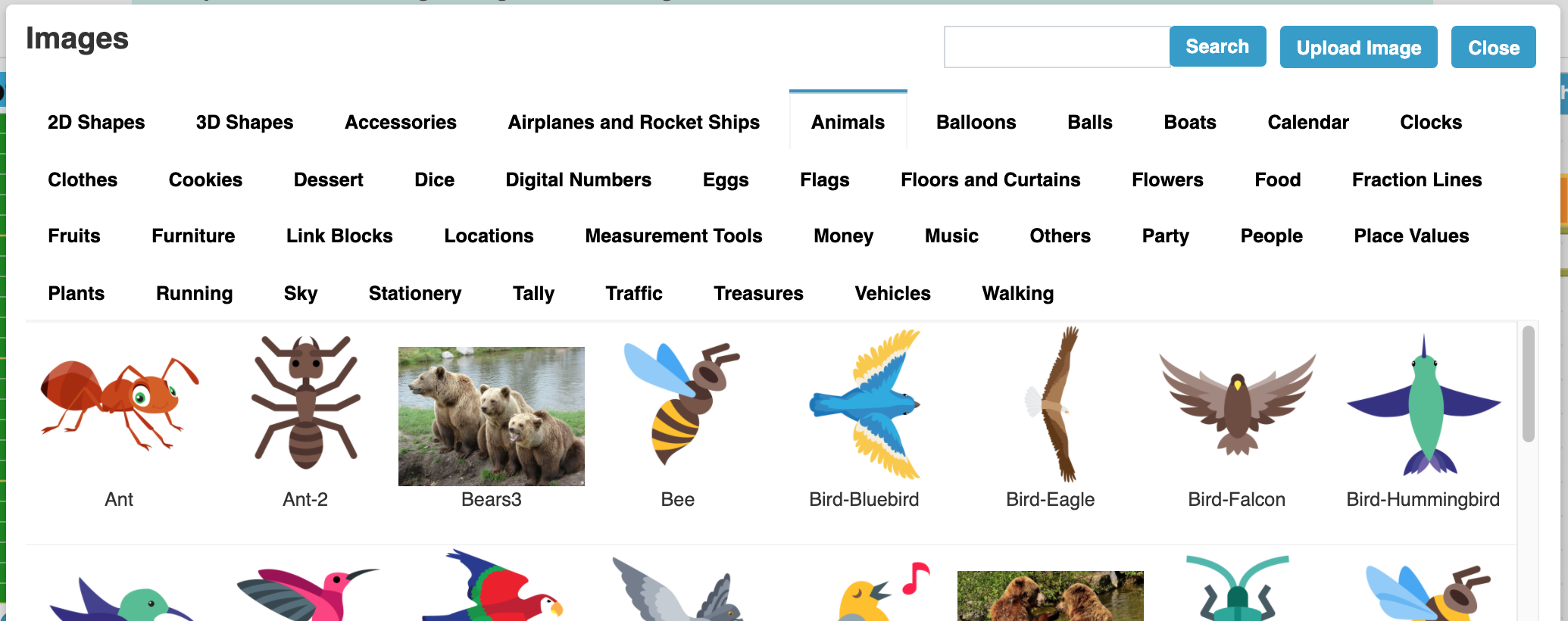Switch to the Measurement Tools tab
The image size is (1568, 621).
pos(673,236)
